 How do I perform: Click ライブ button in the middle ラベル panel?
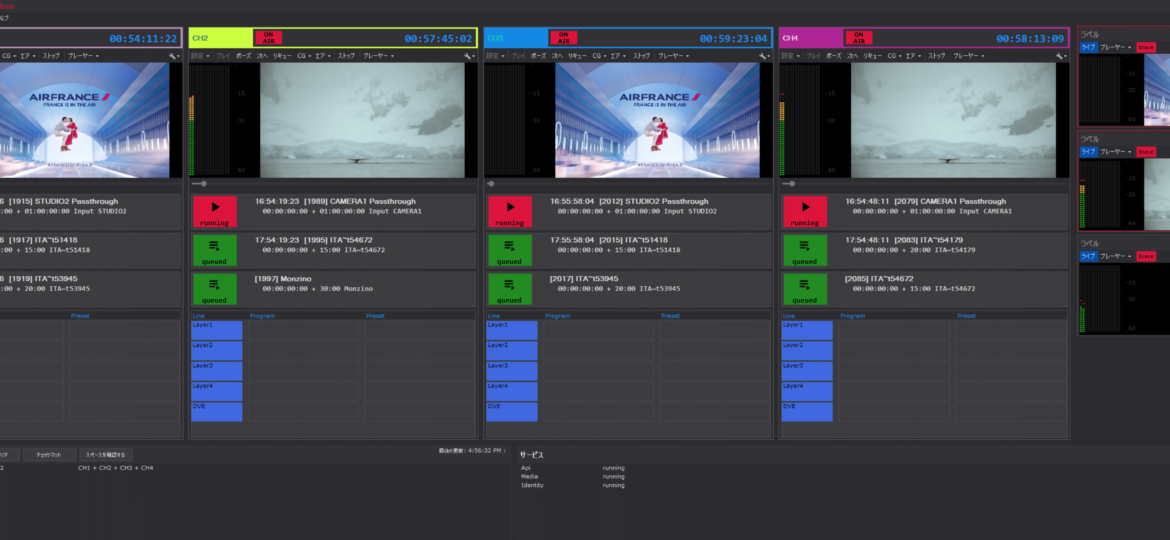click(1089, 151)
